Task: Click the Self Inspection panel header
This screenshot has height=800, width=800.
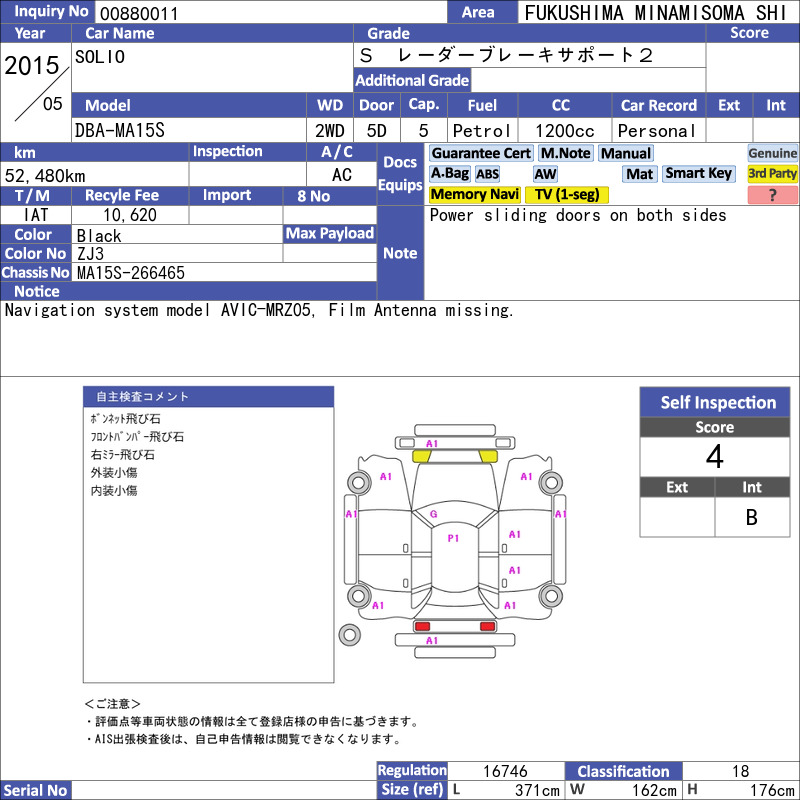Action: point(715,402)
